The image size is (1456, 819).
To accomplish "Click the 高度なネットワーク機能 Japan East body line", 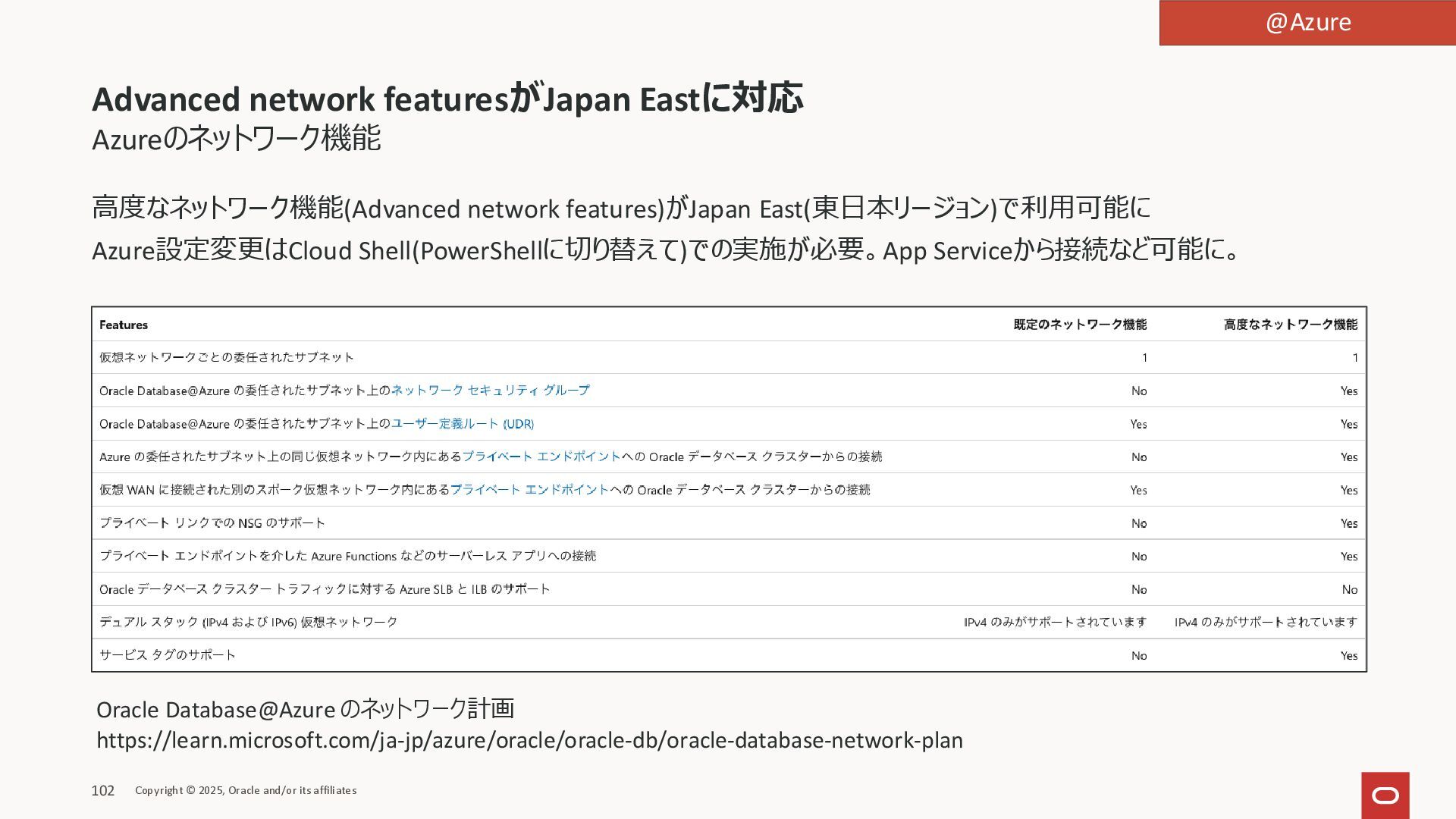I will pos(621,208).
